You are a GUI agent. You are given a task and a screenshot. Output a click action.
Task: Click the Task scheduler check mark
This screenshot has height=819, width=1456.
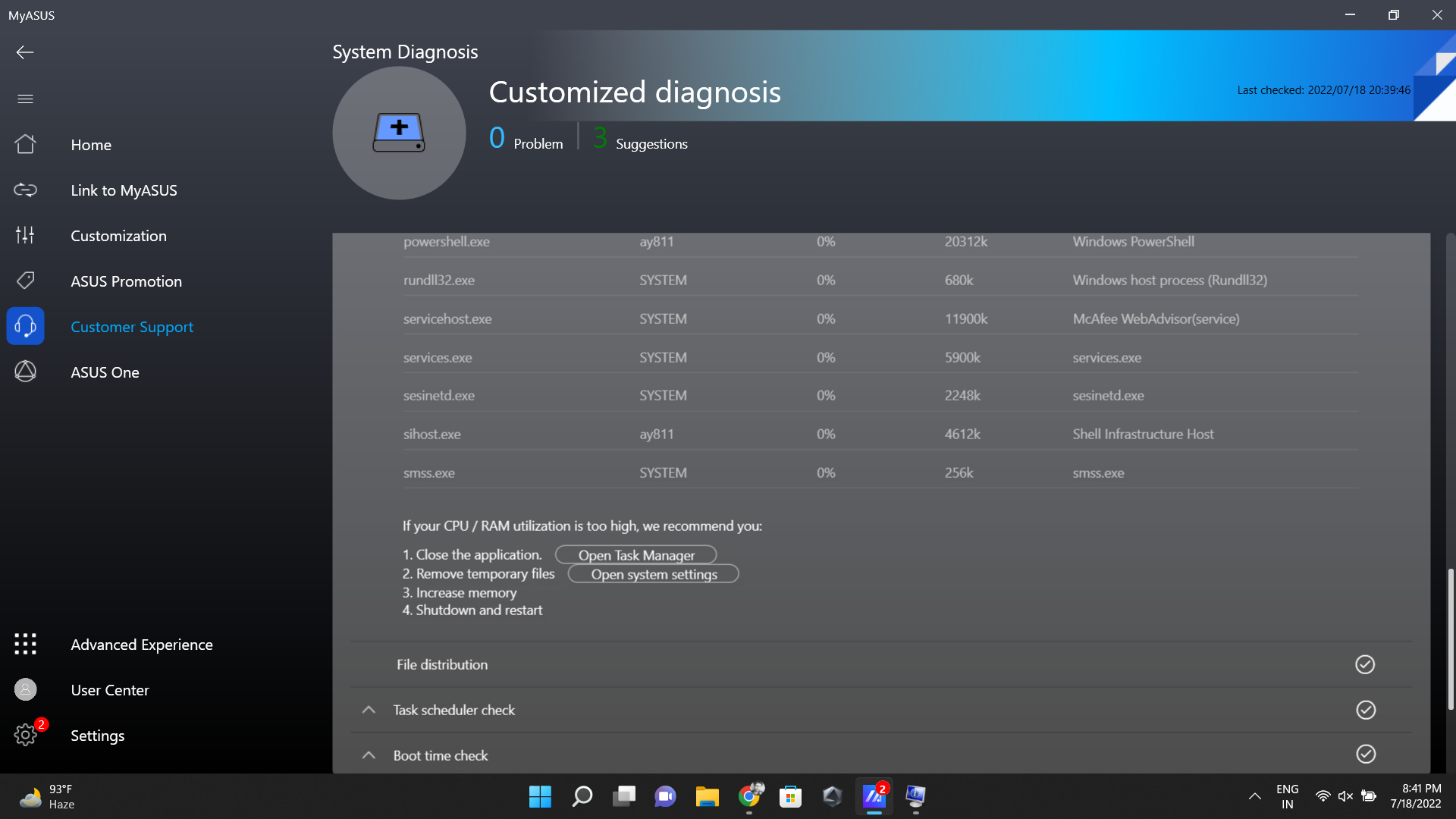tap(1366, 710)
